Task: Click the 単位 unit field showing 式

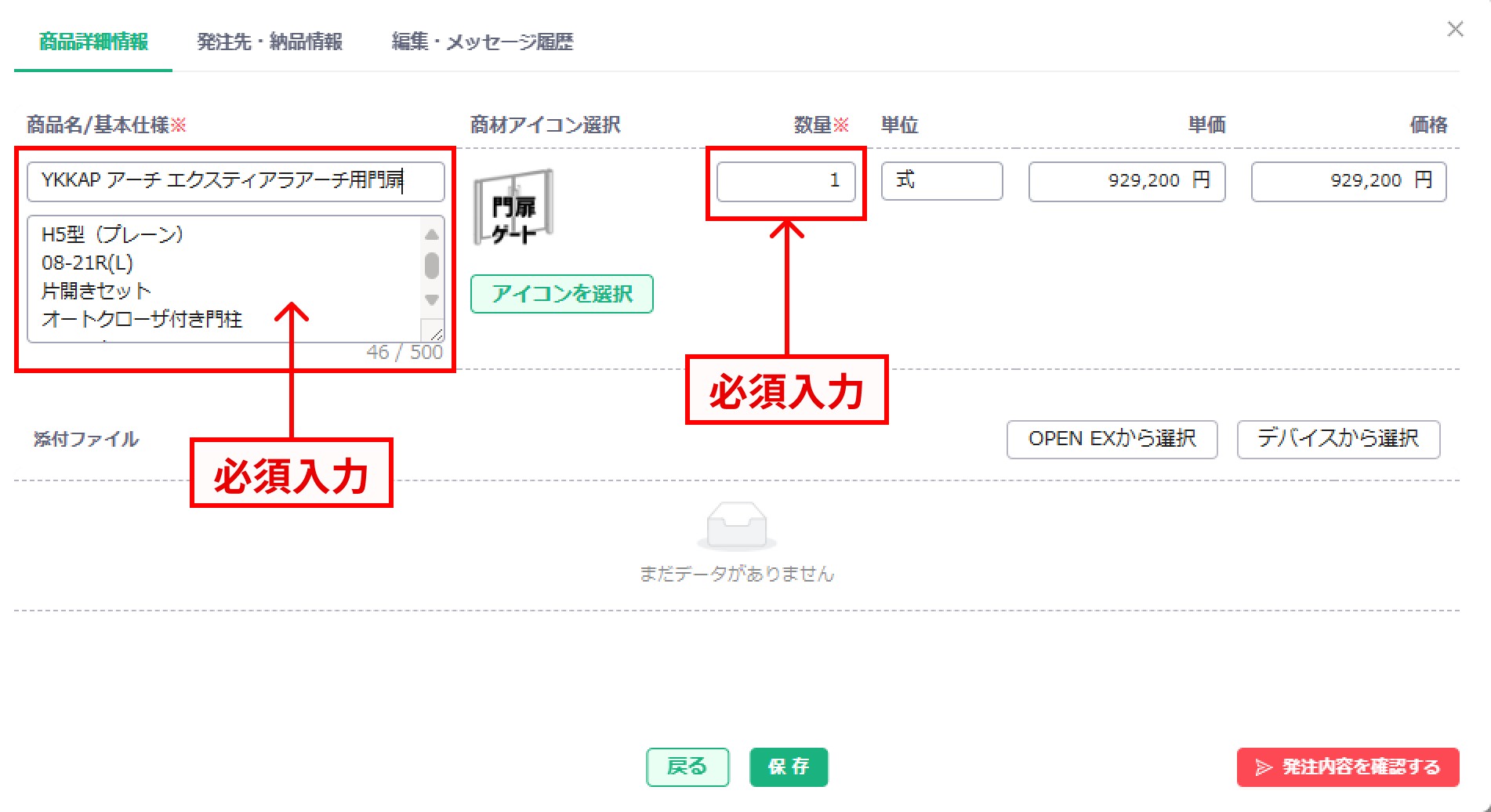Action: click(941, 181)
